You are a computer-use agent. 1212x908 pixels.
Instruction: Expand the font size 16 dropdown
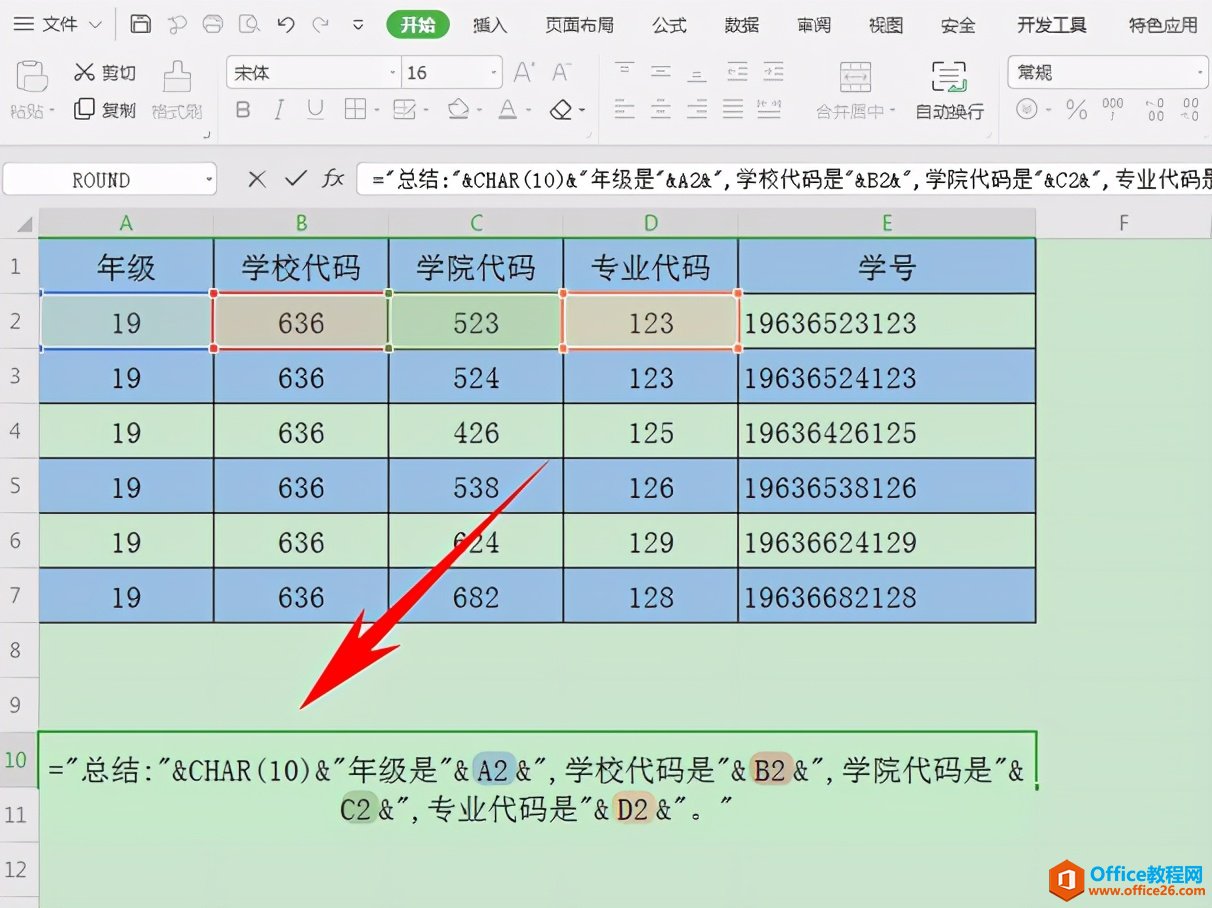(494, 73)
